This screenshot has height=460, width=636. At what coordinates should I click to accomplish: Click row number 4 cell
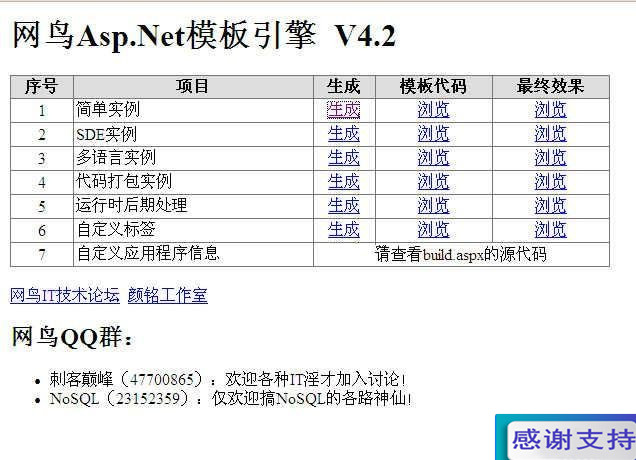click(x=42, y=182)
